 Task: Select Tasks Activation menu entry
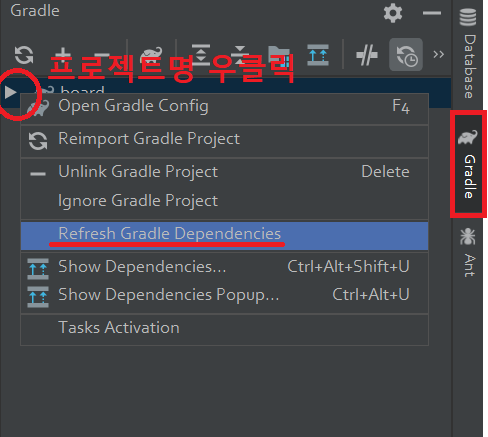(224, 329)
